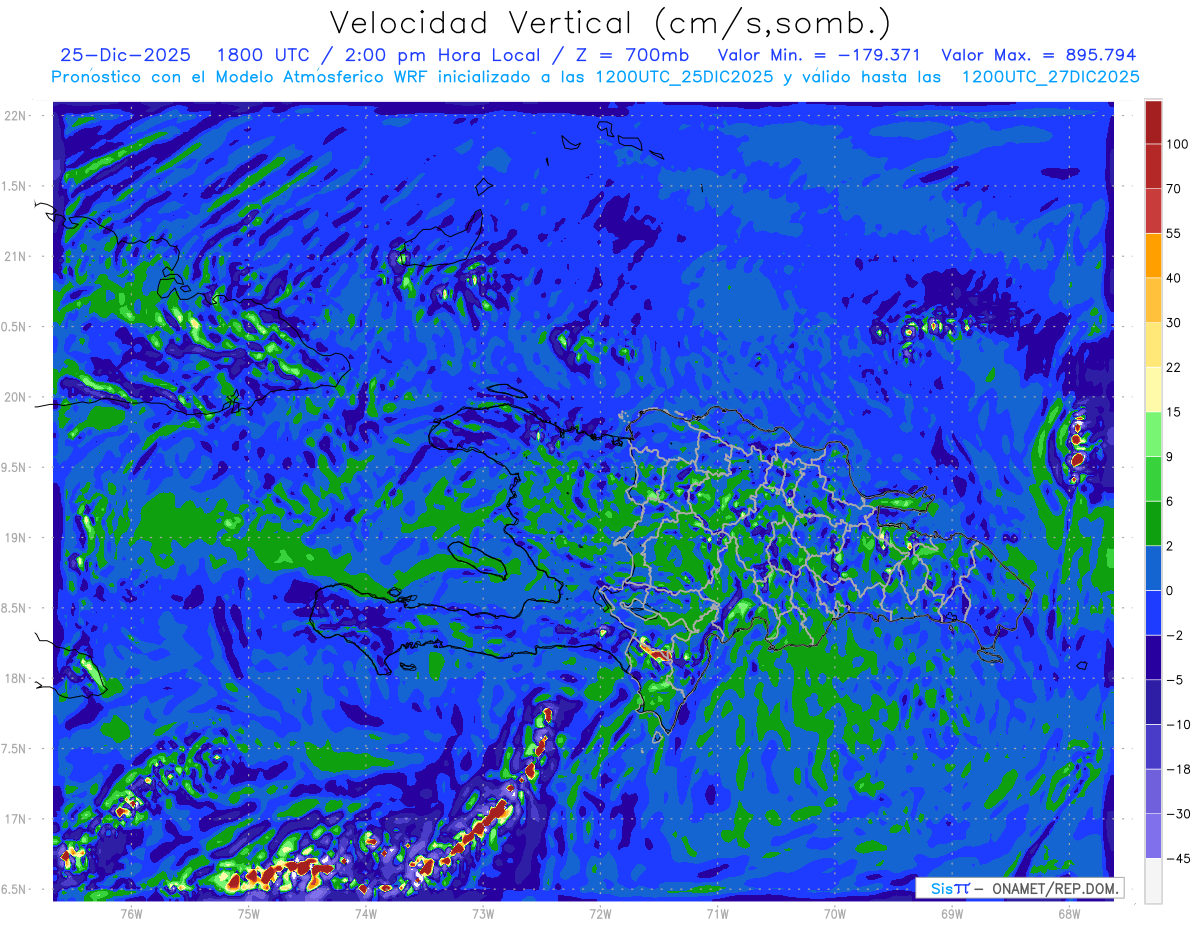
Task: Click the green colorbar segment between 6 and 9
Action: [x=1153, y=478]
